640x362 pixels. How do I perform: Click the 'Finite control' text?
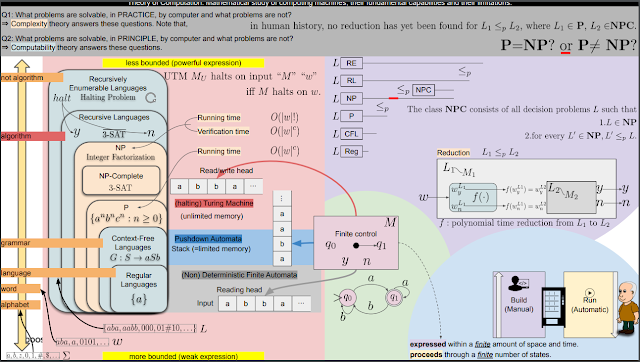point(356,234)
